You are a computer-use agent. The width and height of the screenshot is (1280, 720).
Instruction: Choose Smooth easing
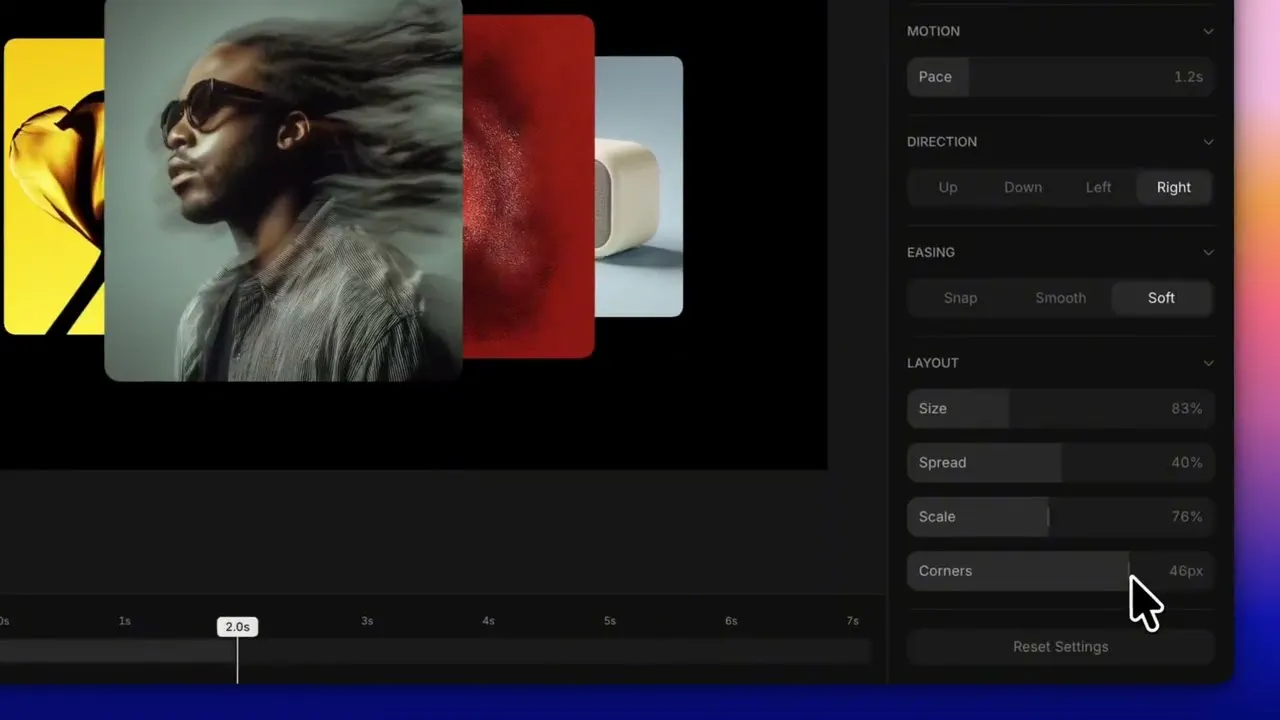[x=1060, y=298]
